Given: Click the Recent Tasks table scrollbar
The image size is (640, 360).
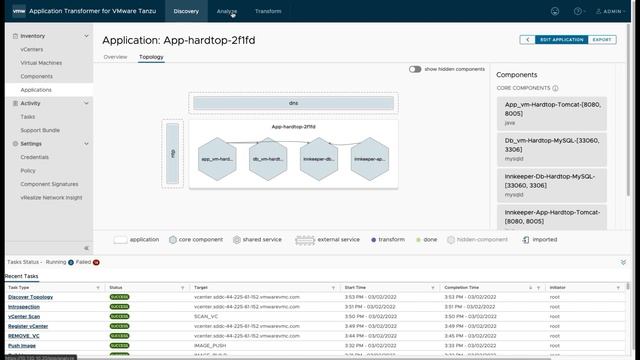Looking at the screenshot, I should pyautogui.click(x=628, y=286).
